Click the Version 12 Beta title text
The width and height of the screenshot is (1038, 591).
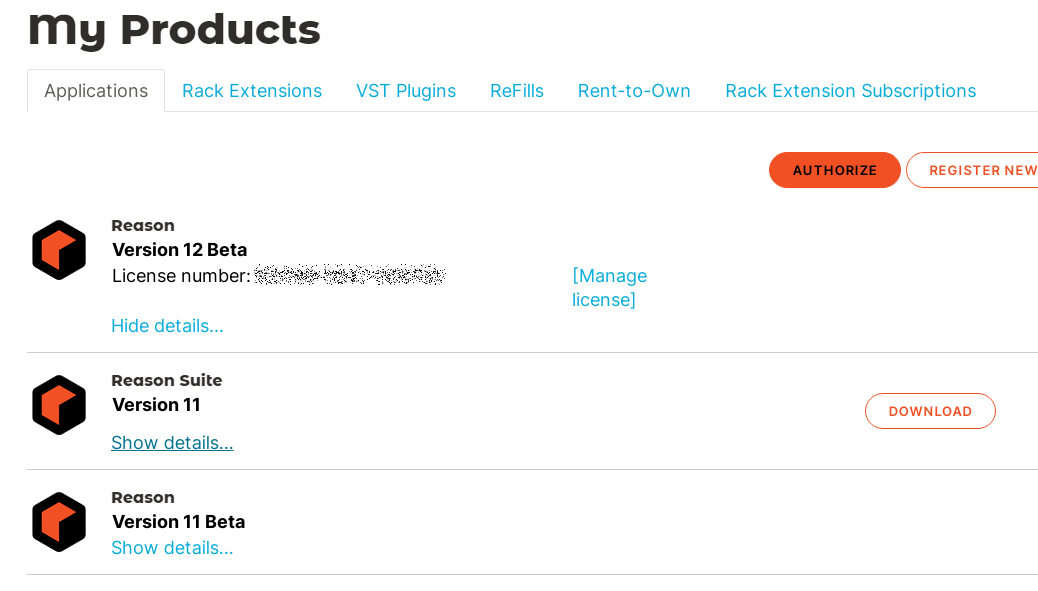coord(179,250)
